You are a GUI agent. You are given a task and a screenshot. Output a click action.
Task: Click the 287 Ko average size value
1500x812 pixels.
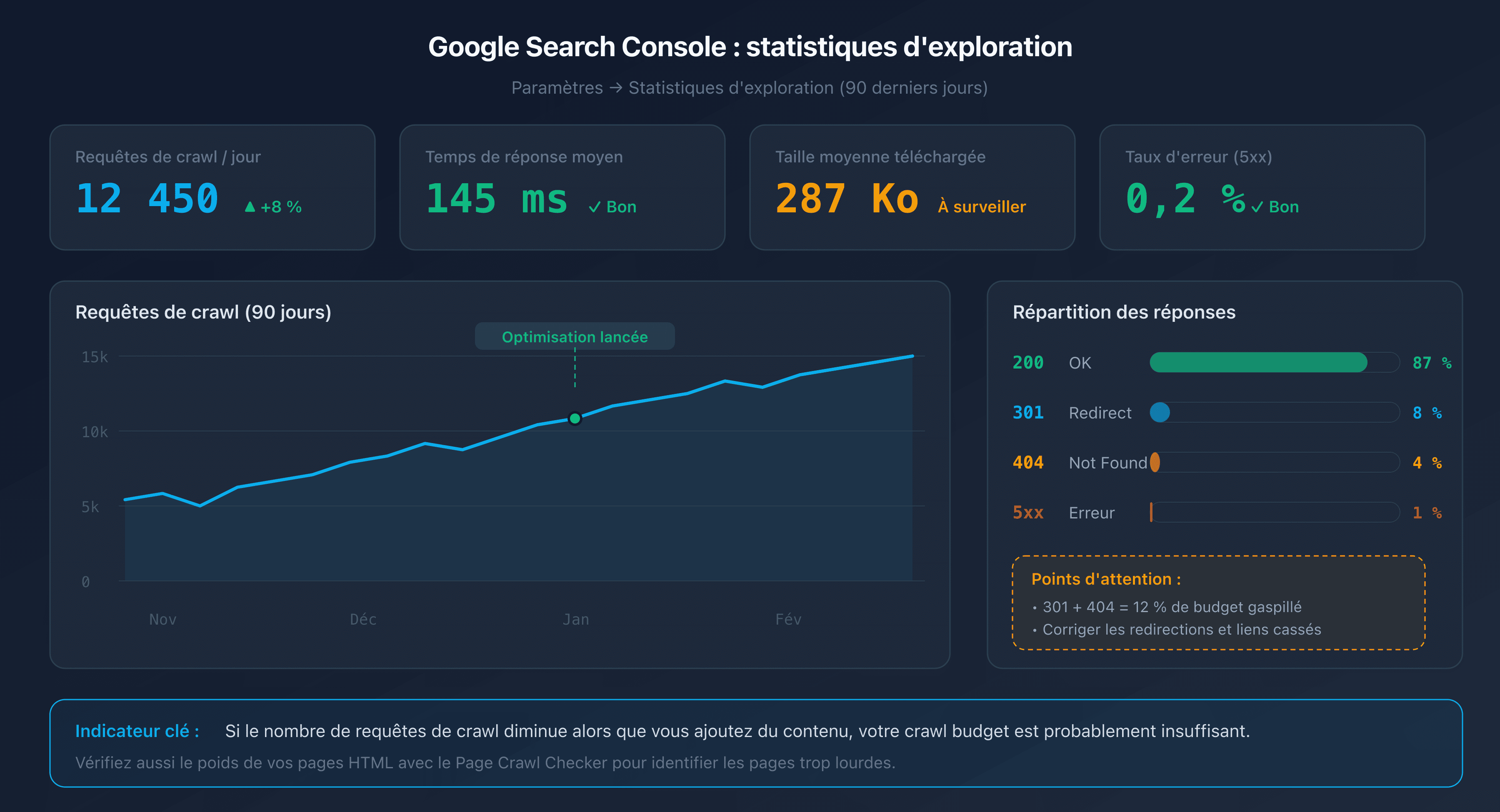pyautogui.click(x=847, y=199)
